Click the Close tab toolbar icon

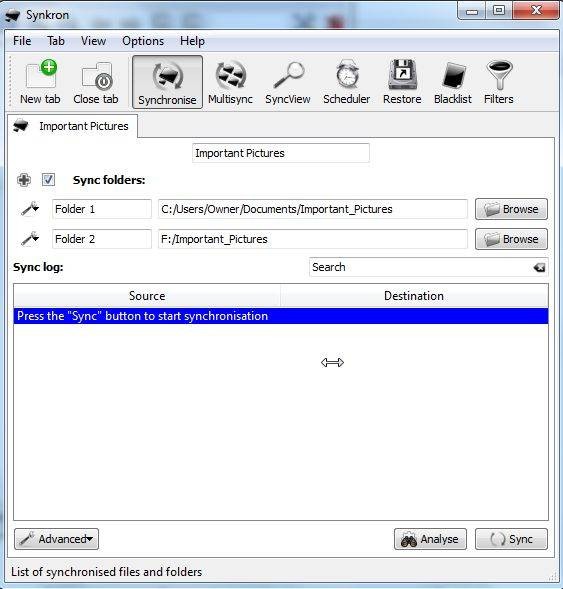click(x=96, y=82)
